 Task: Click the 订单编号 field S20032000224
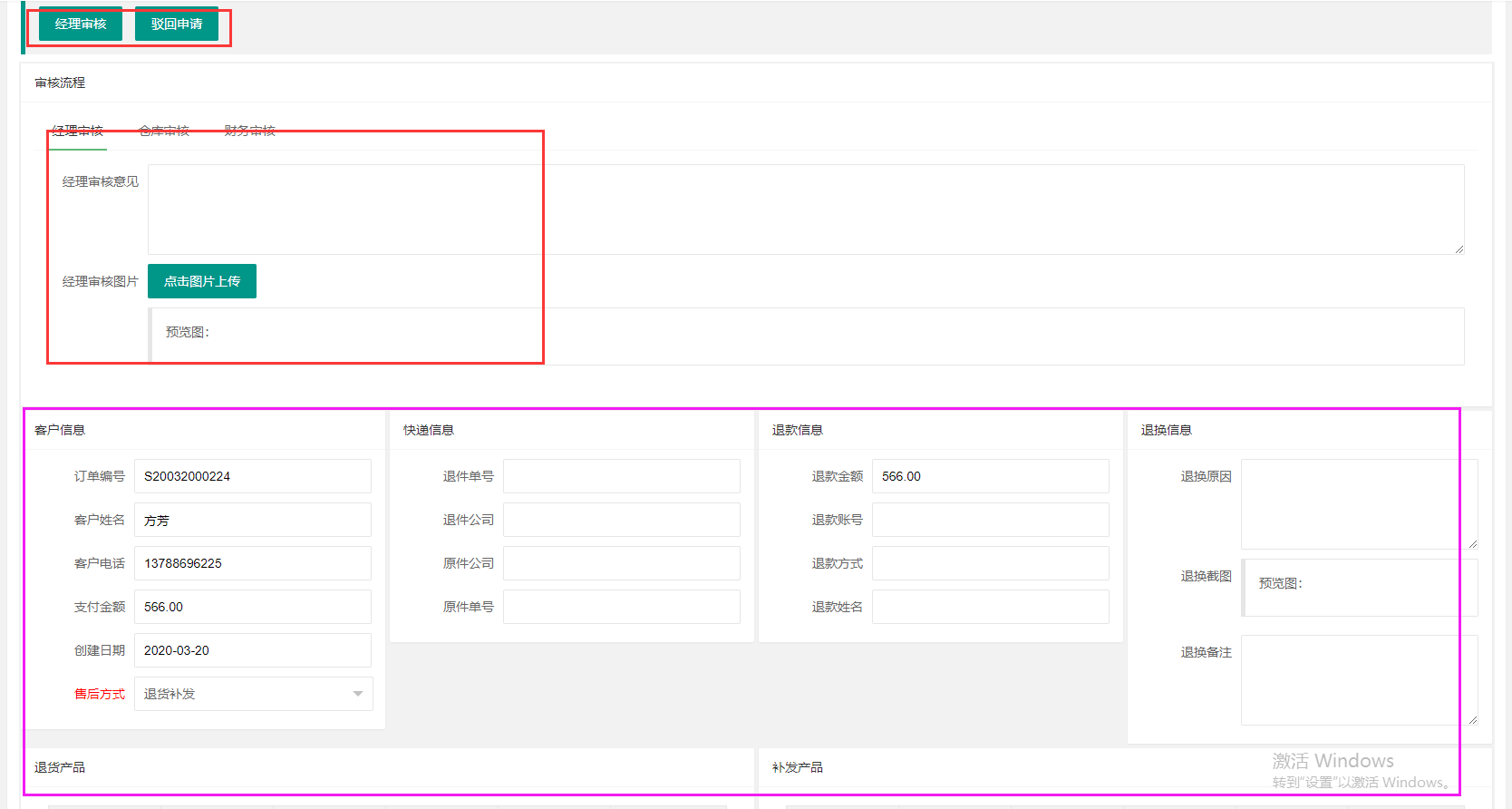pos(253,476)
